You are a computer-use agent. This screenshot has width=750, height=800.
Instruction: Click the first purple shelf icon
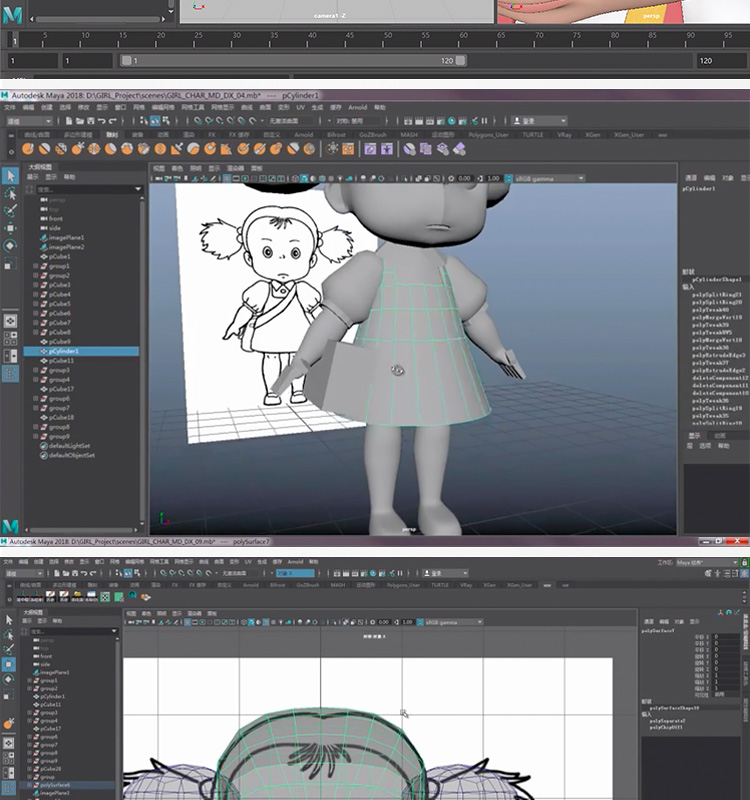click(370, 149)
